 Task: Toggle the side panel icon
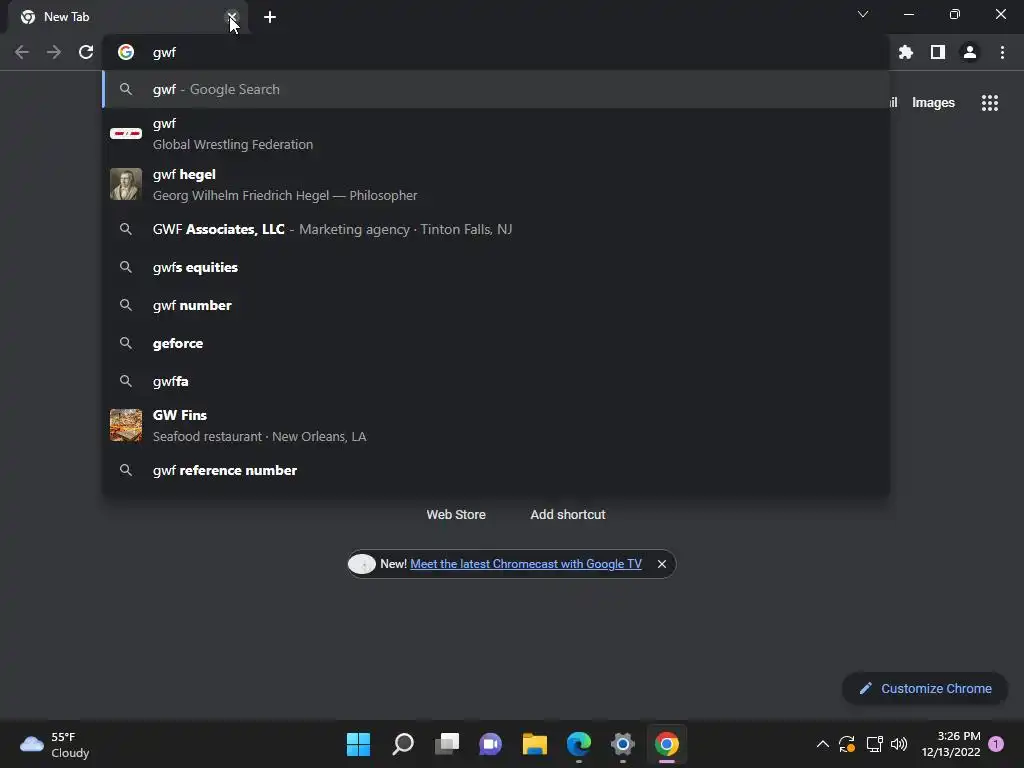pyautogui.click(x=938, y=52)
